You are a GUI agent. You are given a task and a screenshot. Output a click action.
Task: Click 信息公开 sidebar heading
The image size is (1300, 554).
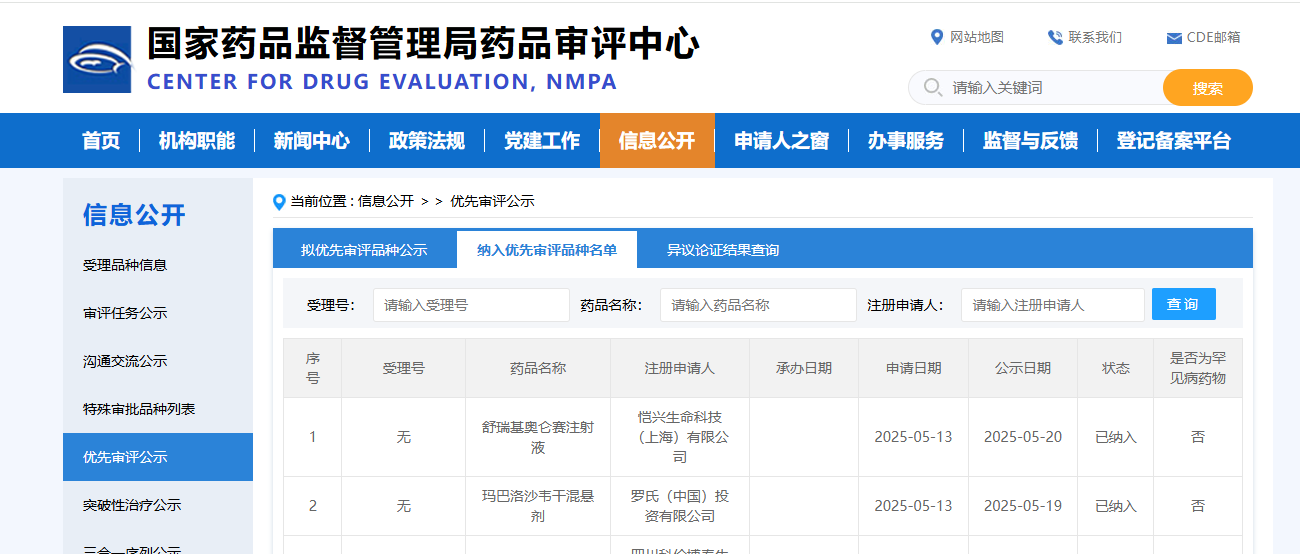pyautogui.click(x=134, y=214)
